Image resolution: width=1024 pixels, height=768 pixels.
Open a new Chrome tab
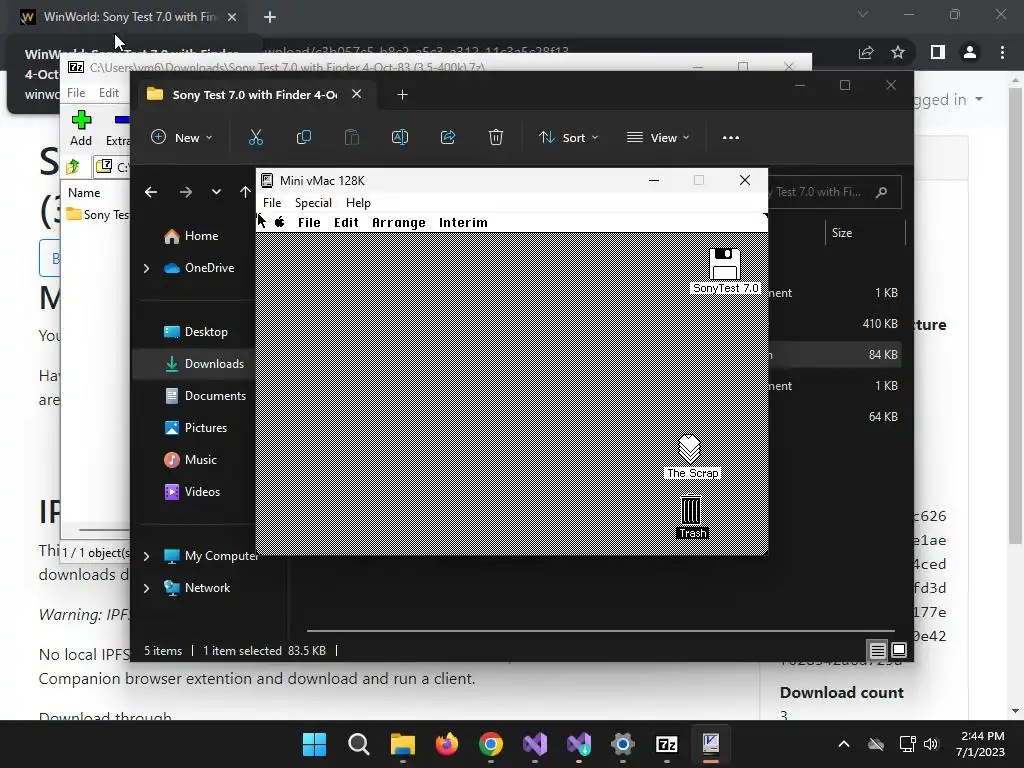click(x=270, y=17)
